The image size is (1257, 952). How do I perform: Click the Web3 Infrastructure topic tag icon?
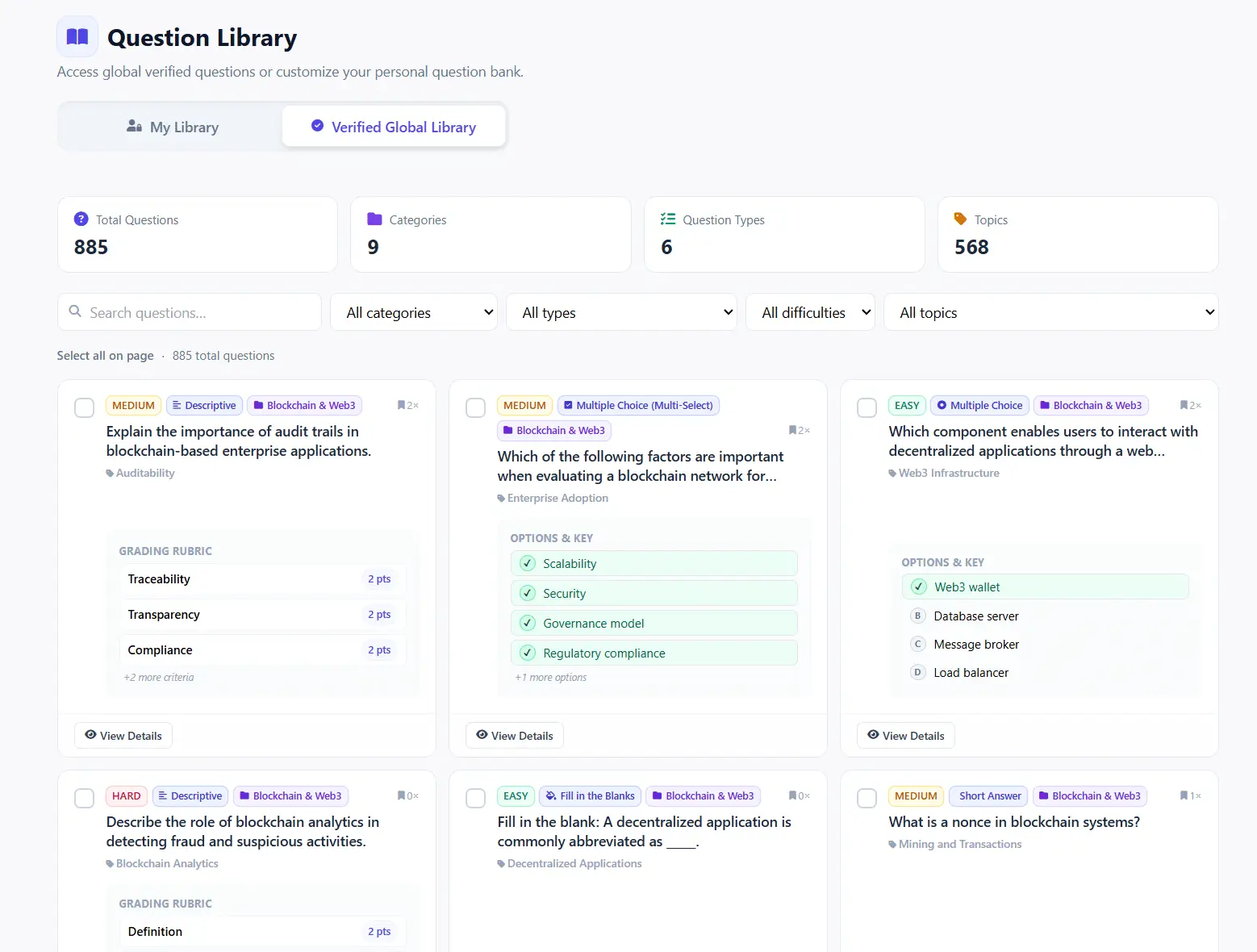(892, 474)
